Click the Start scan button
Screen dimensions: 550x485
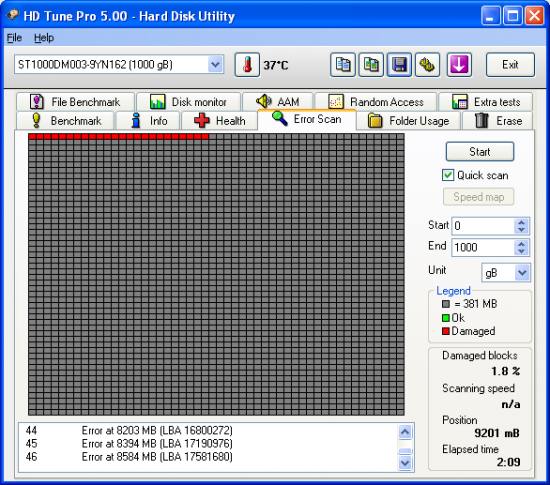click(480, 151)
